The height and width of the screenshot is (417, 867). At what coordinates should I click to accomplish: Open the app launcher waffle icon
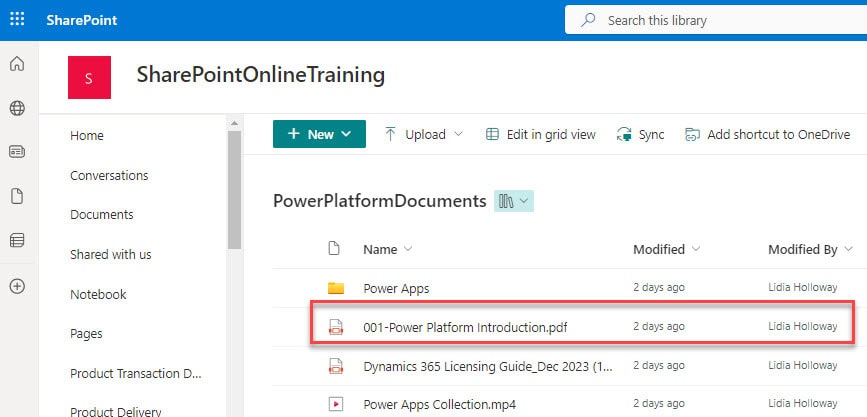(17, 20)
